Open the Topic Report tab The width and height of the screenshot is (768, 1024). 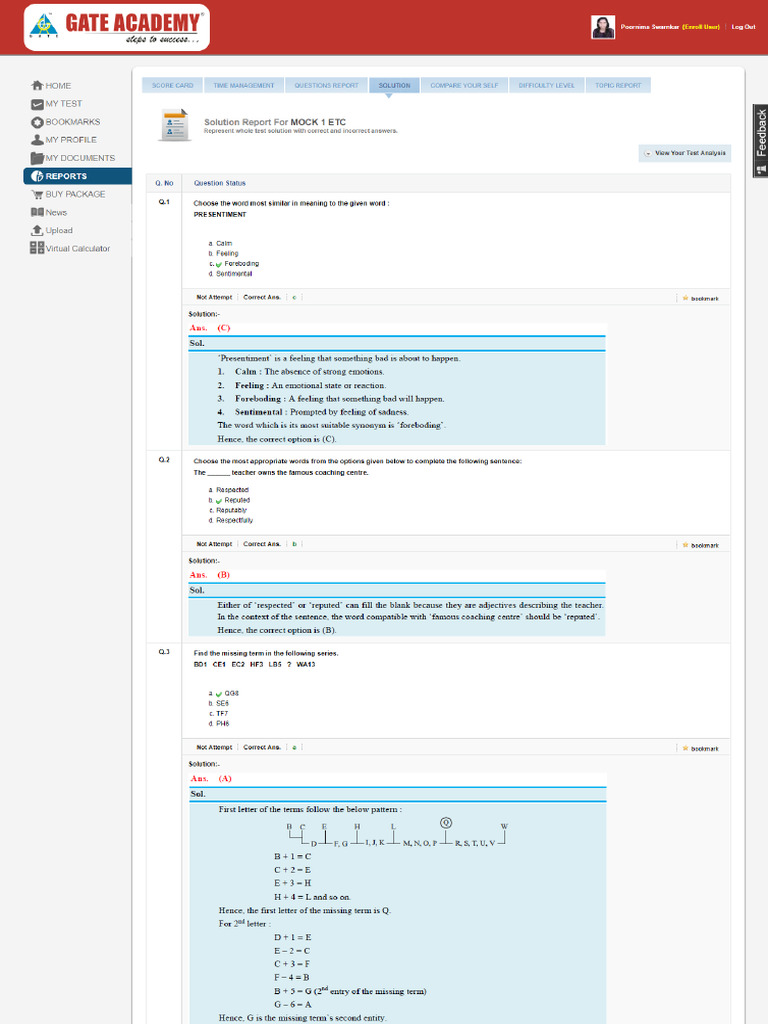[618, 86]
